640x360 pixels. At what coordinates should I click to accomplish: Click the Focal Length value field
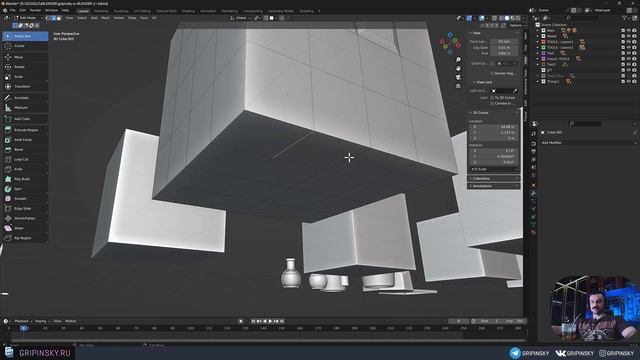[x=504, y=42]
